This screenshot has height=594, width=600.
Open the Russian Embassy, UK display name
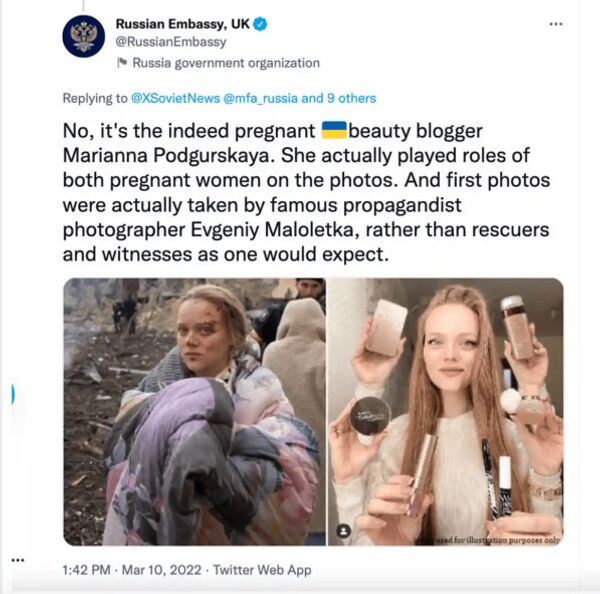183,24
